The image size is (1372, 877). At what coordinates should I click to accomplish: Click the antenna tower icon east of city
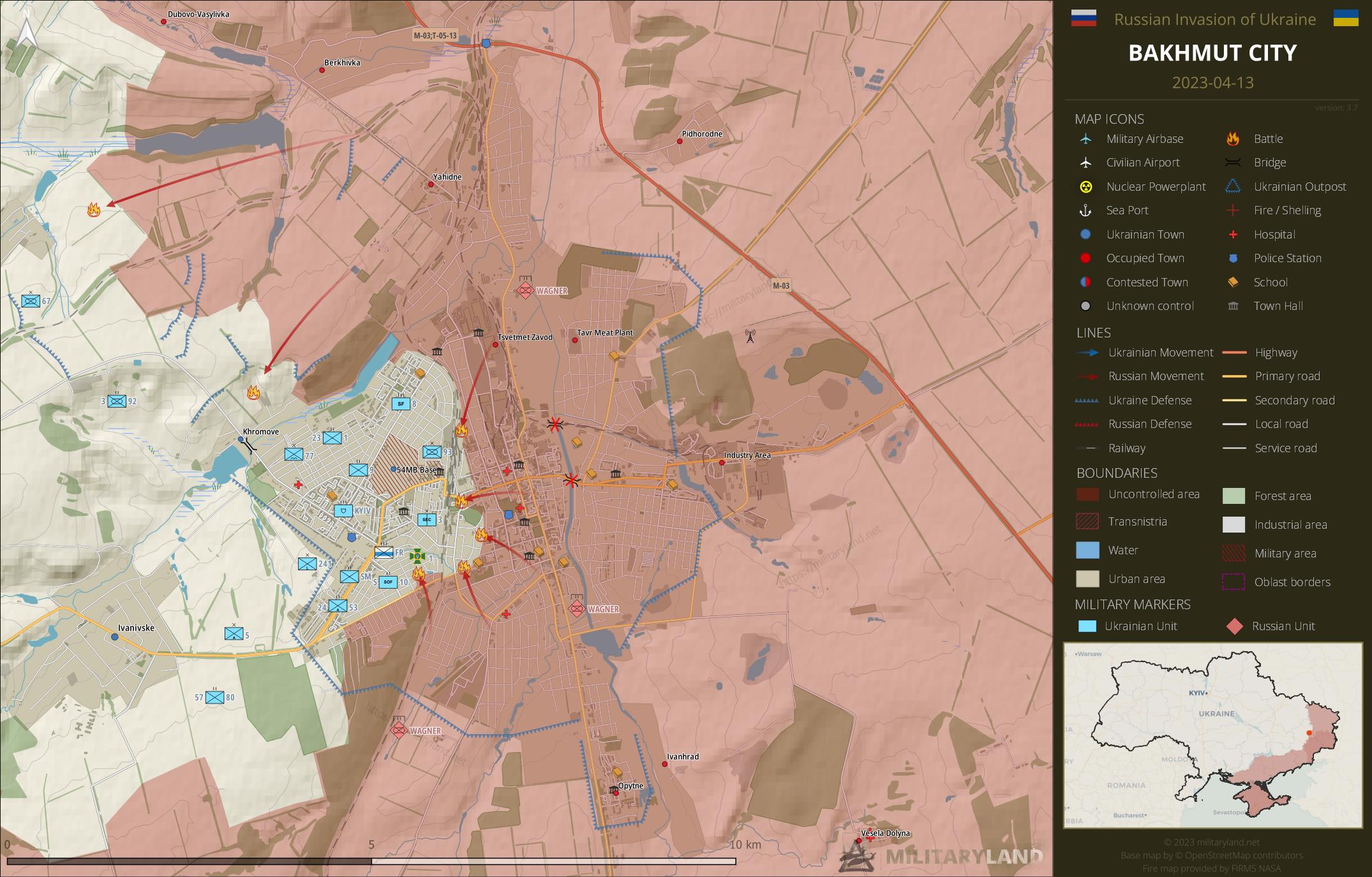(750, 335)
